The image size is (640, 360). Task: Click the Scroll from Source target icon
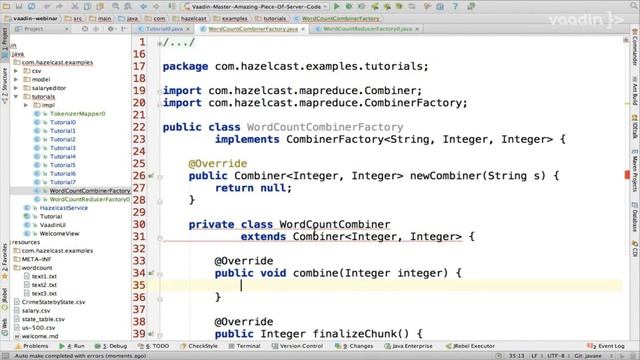[85, 29]
